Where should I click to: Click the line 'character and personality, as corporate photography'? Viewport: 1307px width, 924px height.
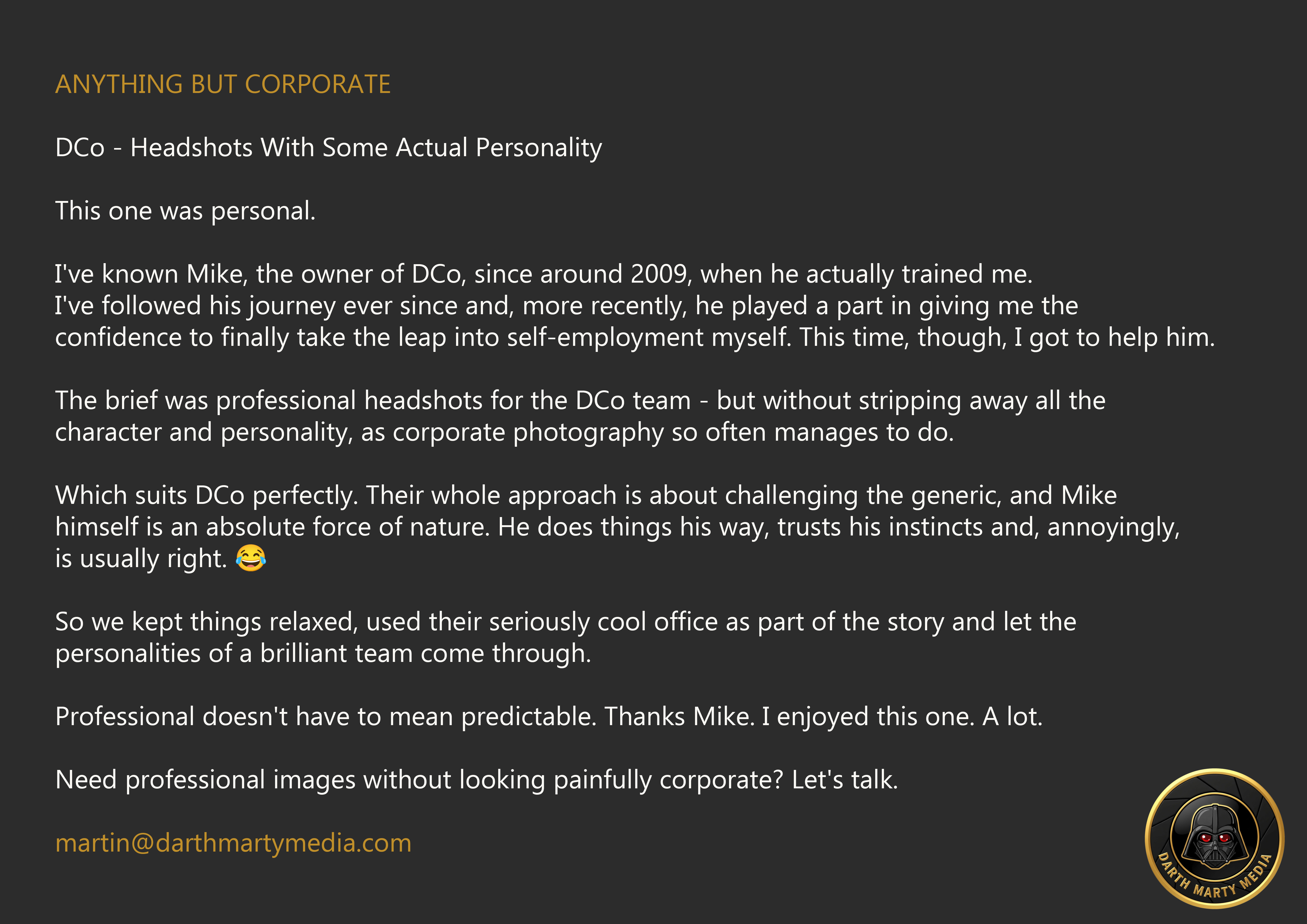click(x=504, y=432)
